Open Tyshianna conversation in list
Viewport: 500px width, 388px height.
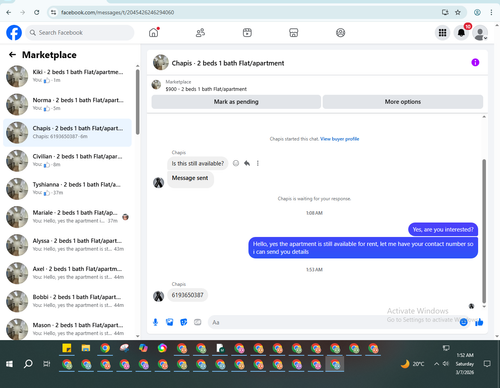[x=67, y=188]
